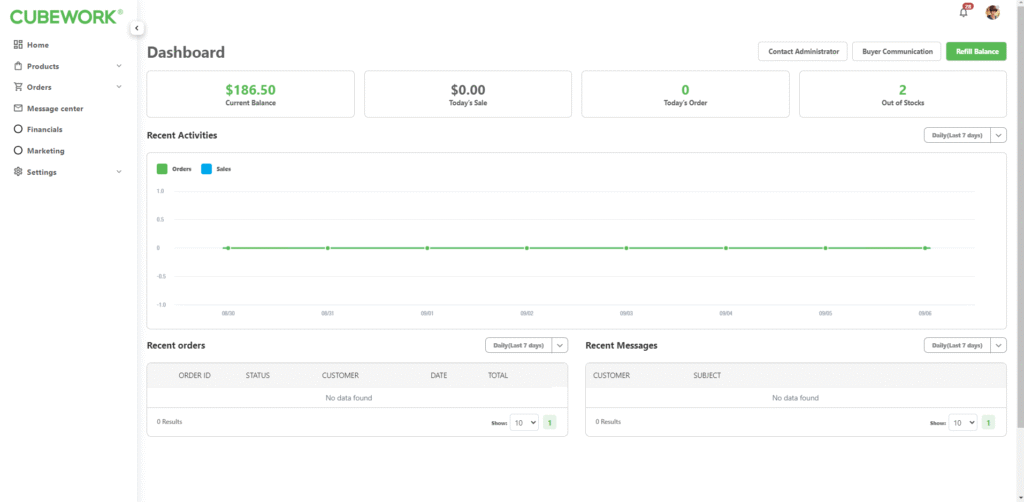1024x502 pixels.
Task: Click the Products bag icon
Action: coord(18,66)
